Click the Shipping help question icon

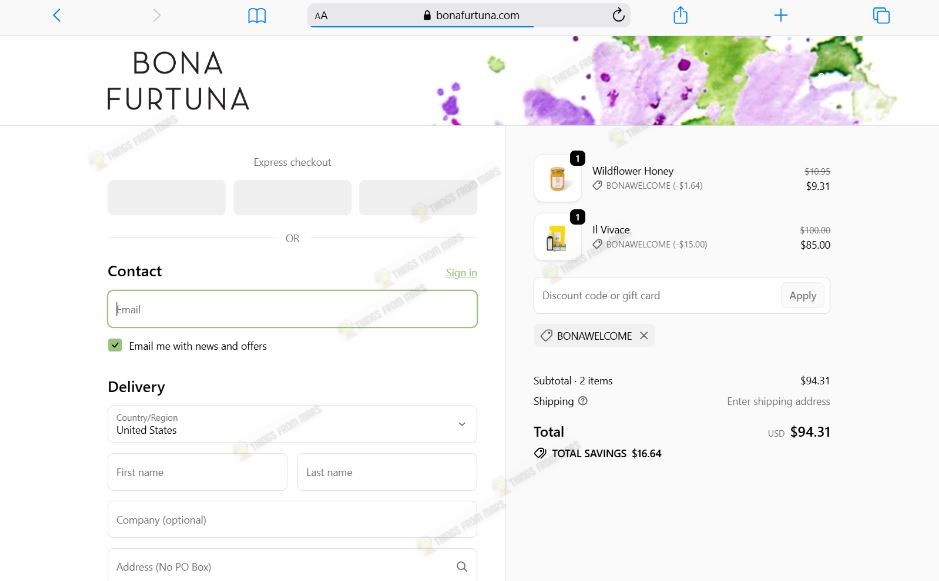pyautogui.click(x=583, y=401)
